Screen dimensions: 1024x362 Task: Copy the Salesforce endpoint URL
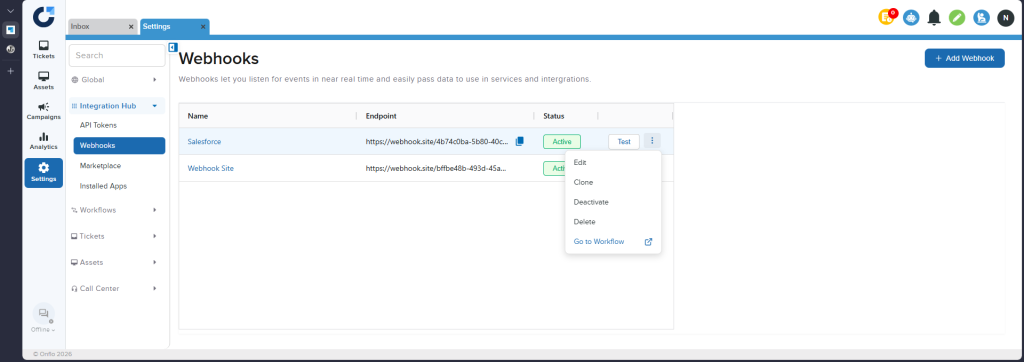click(x=520, y=141)
